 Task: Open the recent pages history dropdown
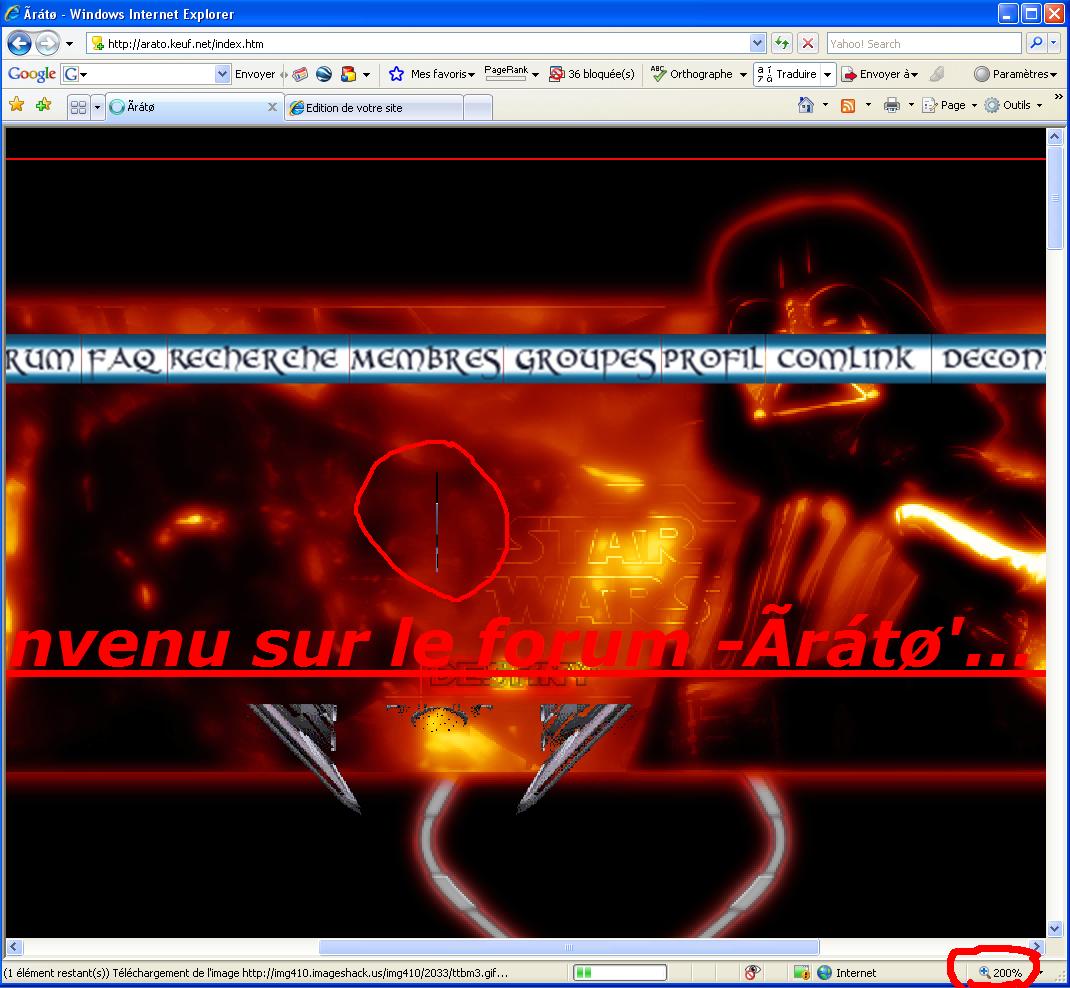click(69, 44)
